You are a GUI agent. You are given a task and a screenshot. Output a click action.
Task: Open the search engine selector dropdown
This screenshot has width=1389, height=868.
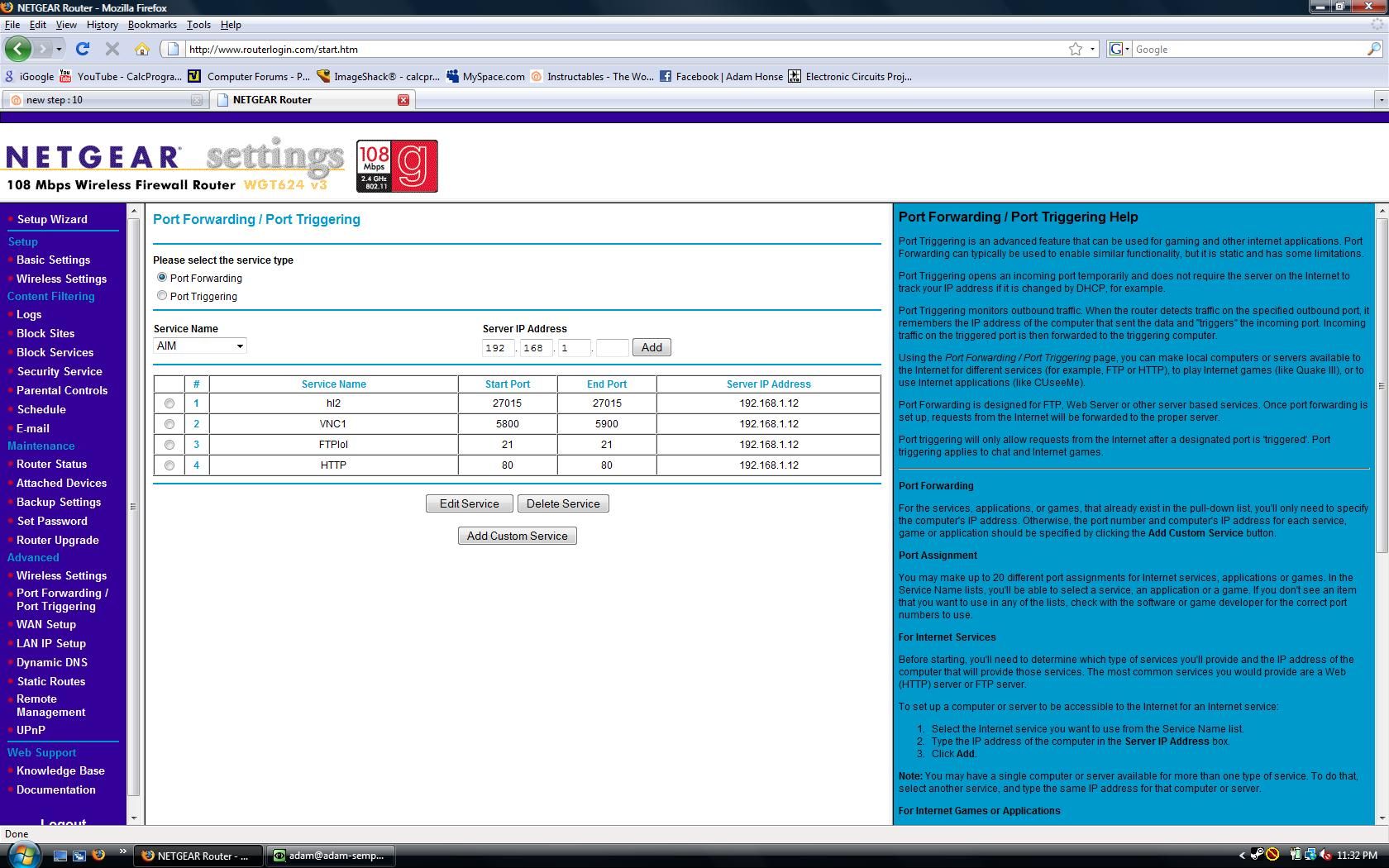(1119, 49)
